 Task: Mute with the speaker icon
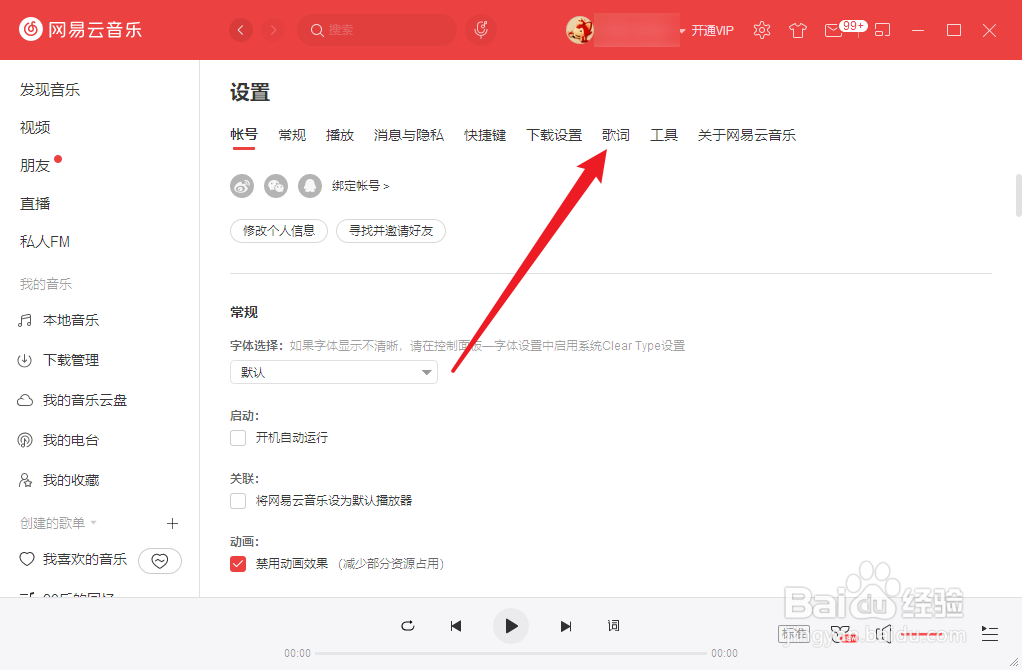point(883,634)
